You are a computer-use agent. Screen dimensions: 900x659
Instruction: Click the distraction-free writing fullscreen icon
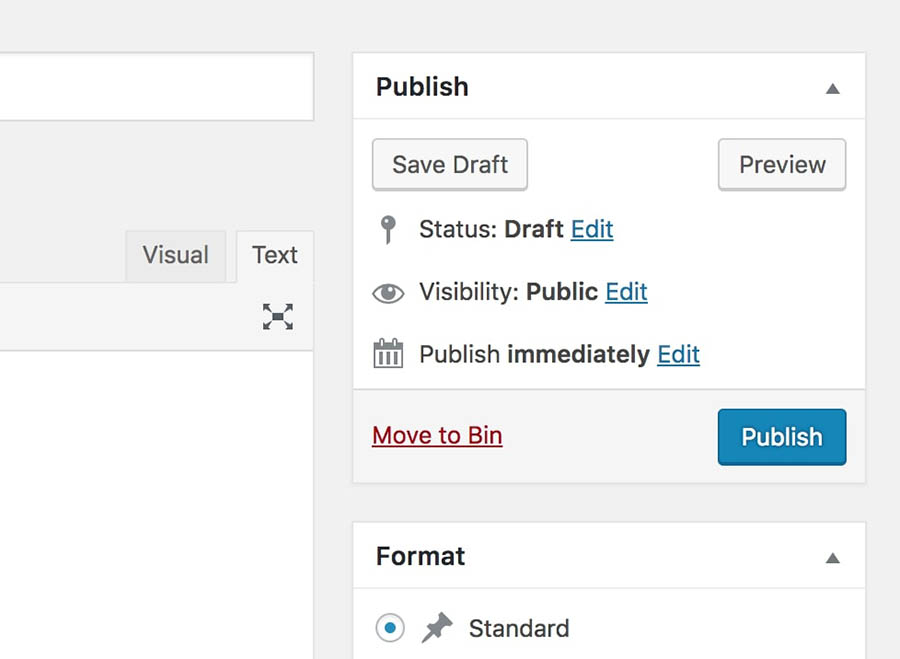click(278, 317)
